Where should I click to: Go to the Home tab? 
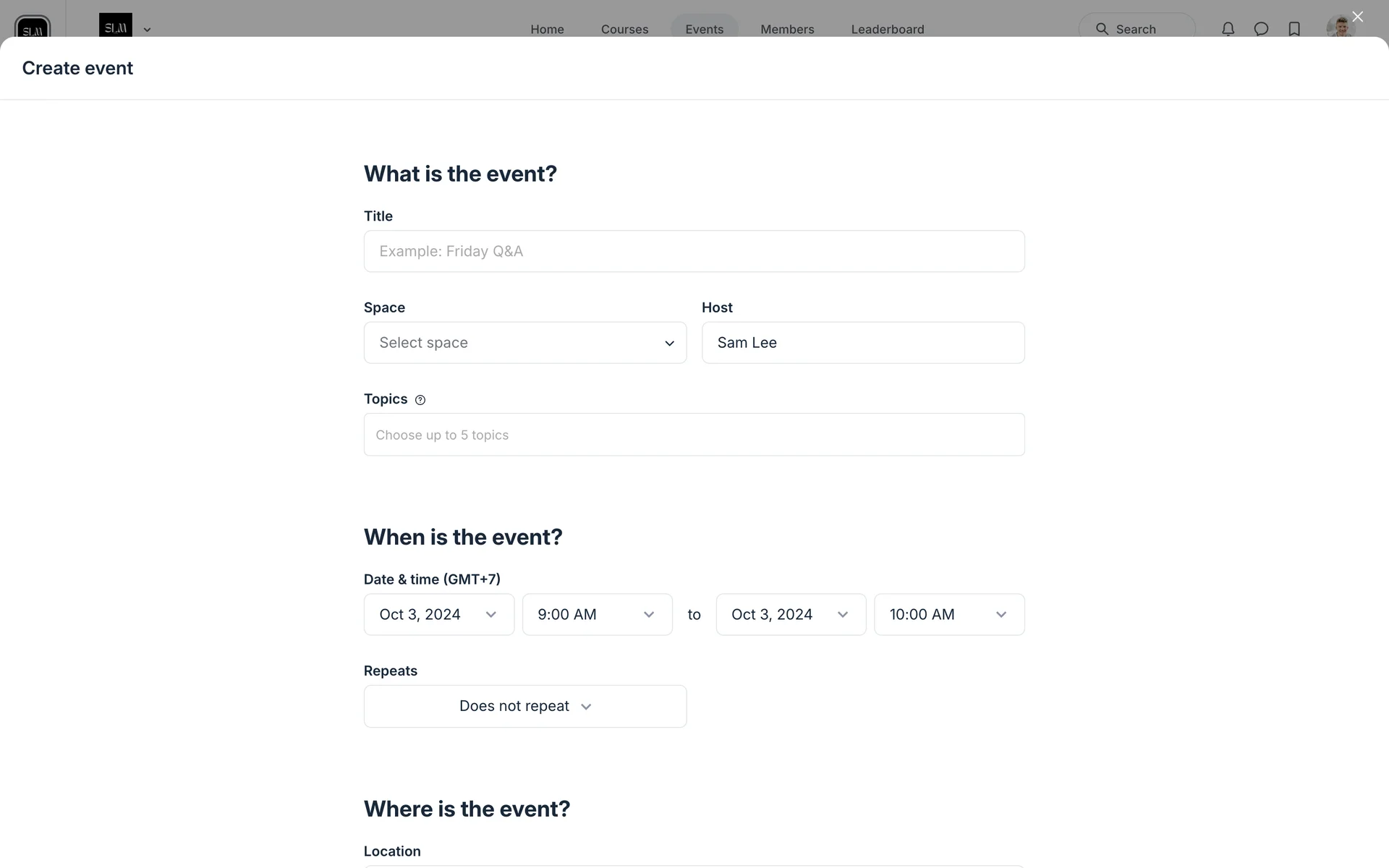point(547,29)
